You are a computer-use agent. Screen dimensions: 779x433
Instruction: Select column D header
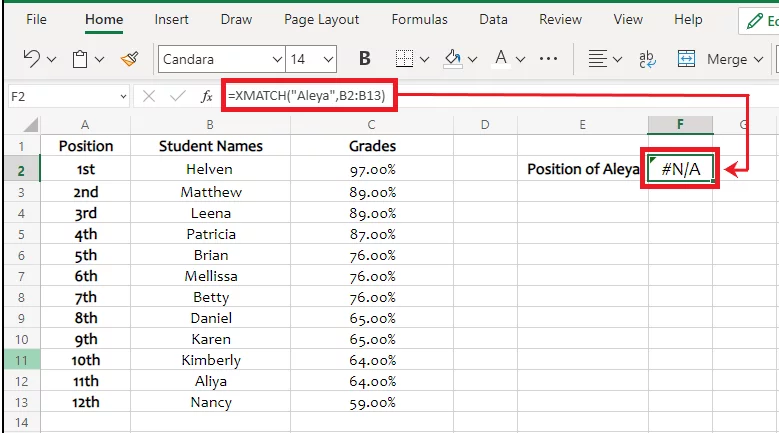(x=485, y=125)
